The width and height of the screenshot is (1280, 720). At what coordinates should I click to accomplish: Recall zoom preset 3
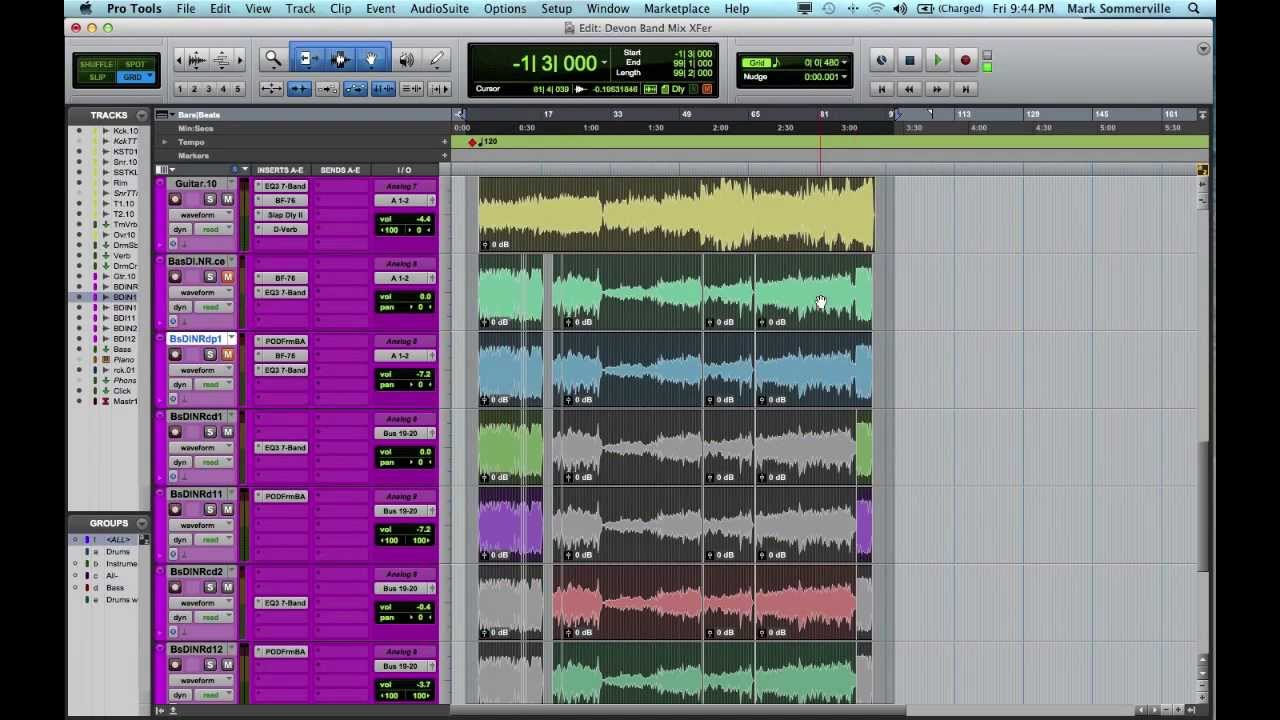pos(209,89)
